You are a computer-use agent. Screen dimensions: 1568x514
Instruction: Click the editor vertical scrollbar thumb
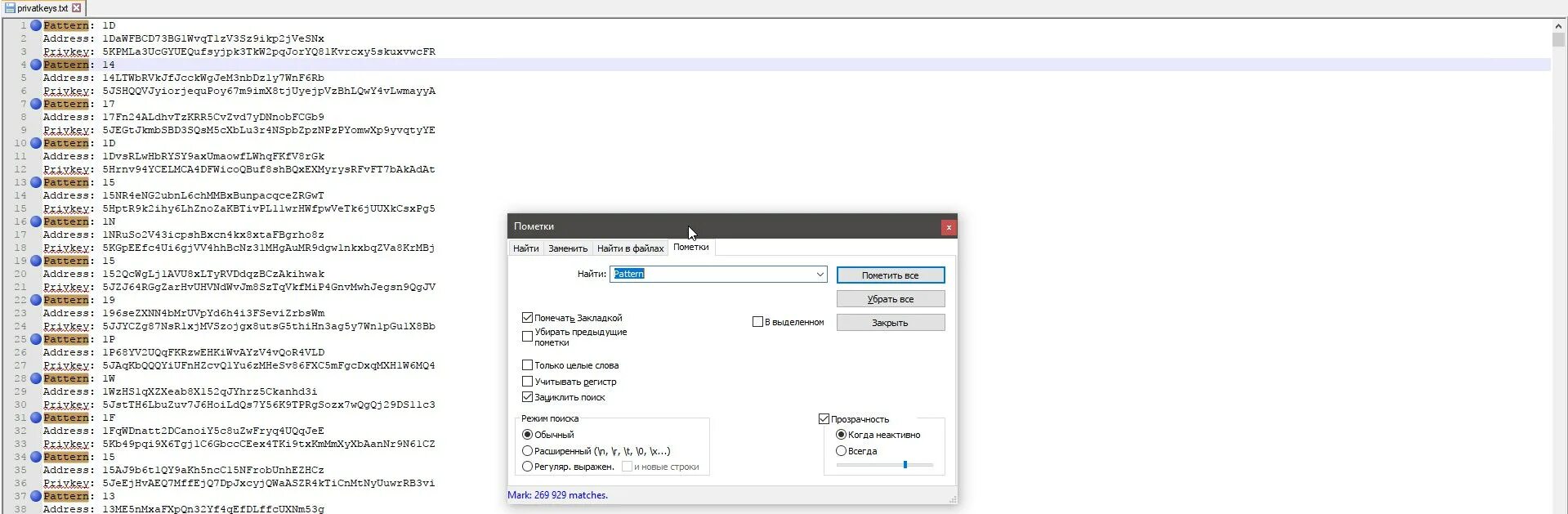[x=1559, y=40]
